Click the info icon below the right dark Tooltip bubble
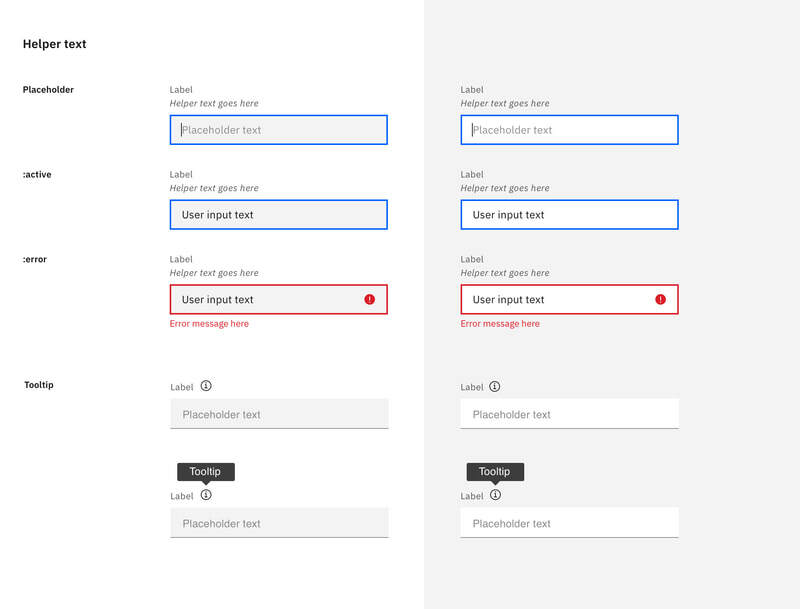 [495, 495]
